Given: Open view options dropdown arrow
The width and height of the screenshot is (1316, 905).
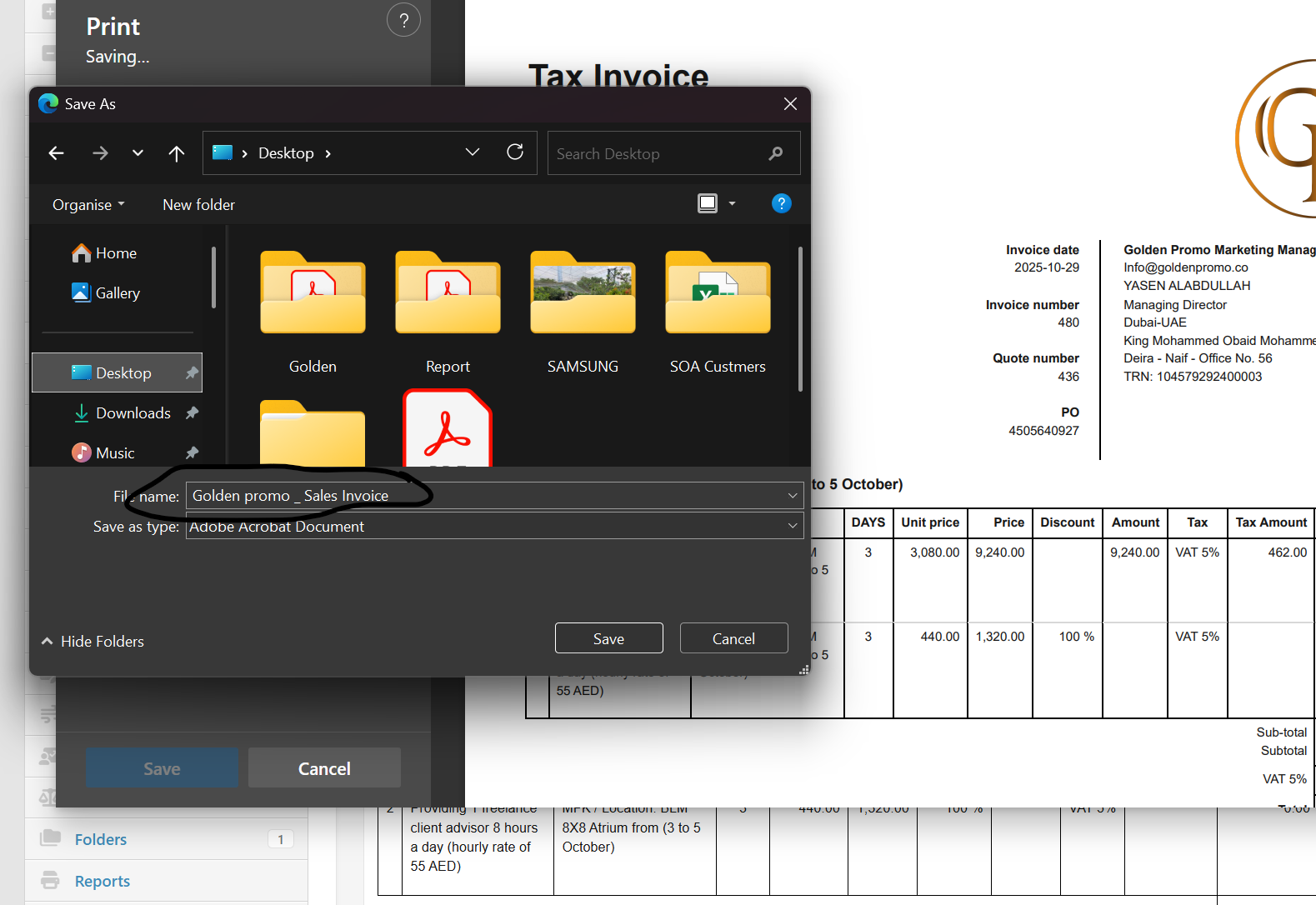Looking at the screenshot, I should point(732,203).
